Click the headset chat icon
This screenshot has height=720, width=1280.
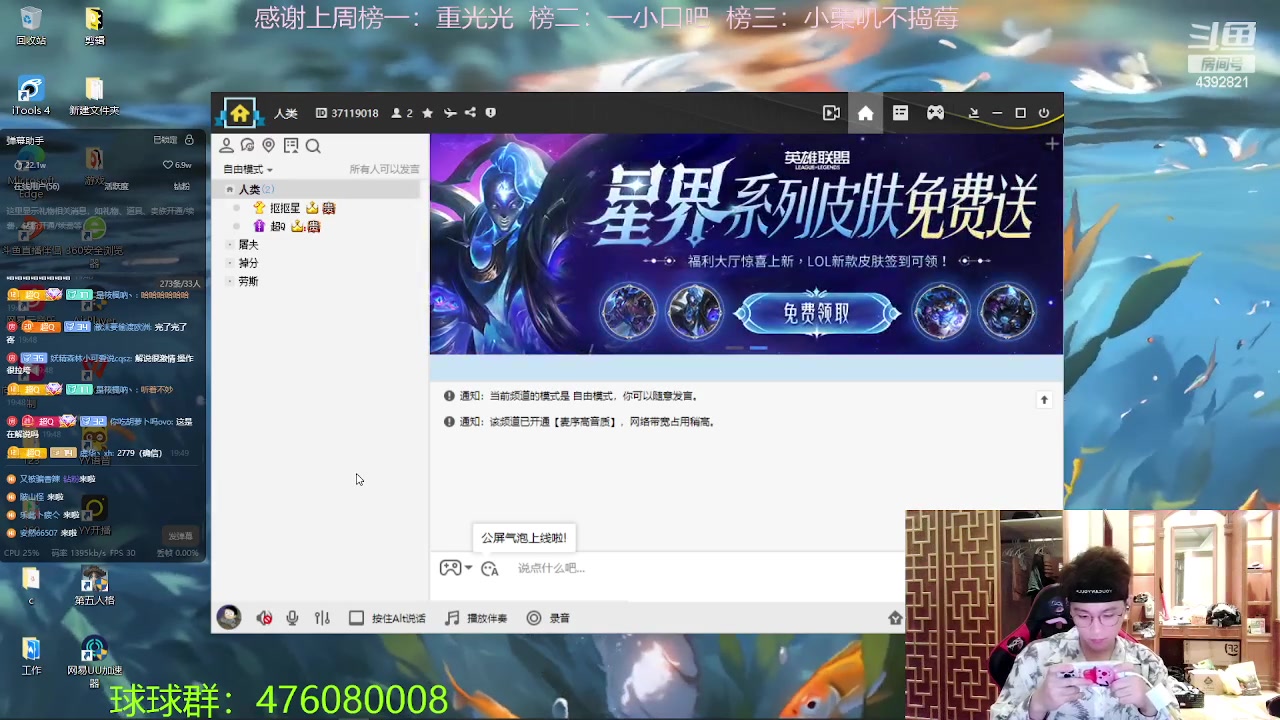(x=247, y=146)
